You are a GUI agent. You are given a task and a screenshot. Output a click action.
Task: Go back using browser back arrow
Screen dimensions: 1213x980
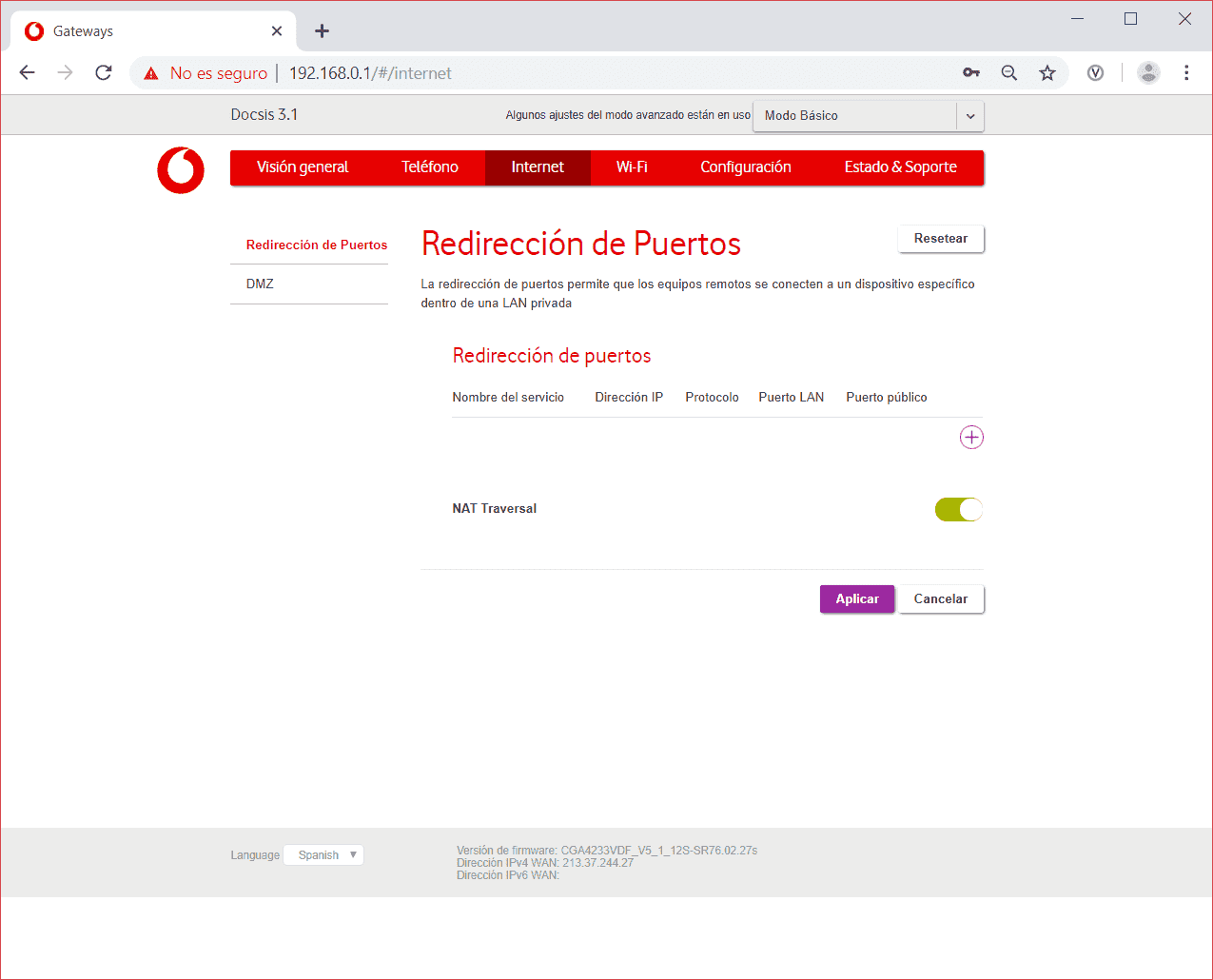pyautogui.click(x=28, y=73)
